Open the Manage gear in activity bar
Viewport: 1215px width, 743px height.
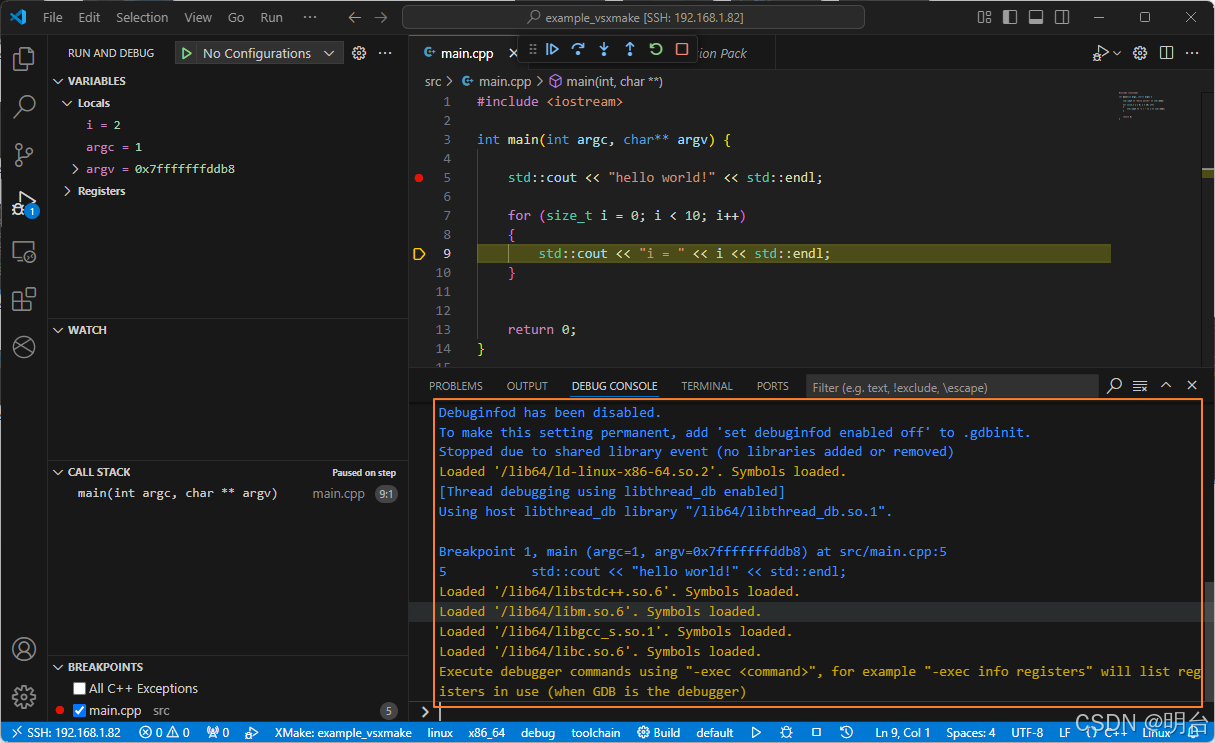pos(24,697)
